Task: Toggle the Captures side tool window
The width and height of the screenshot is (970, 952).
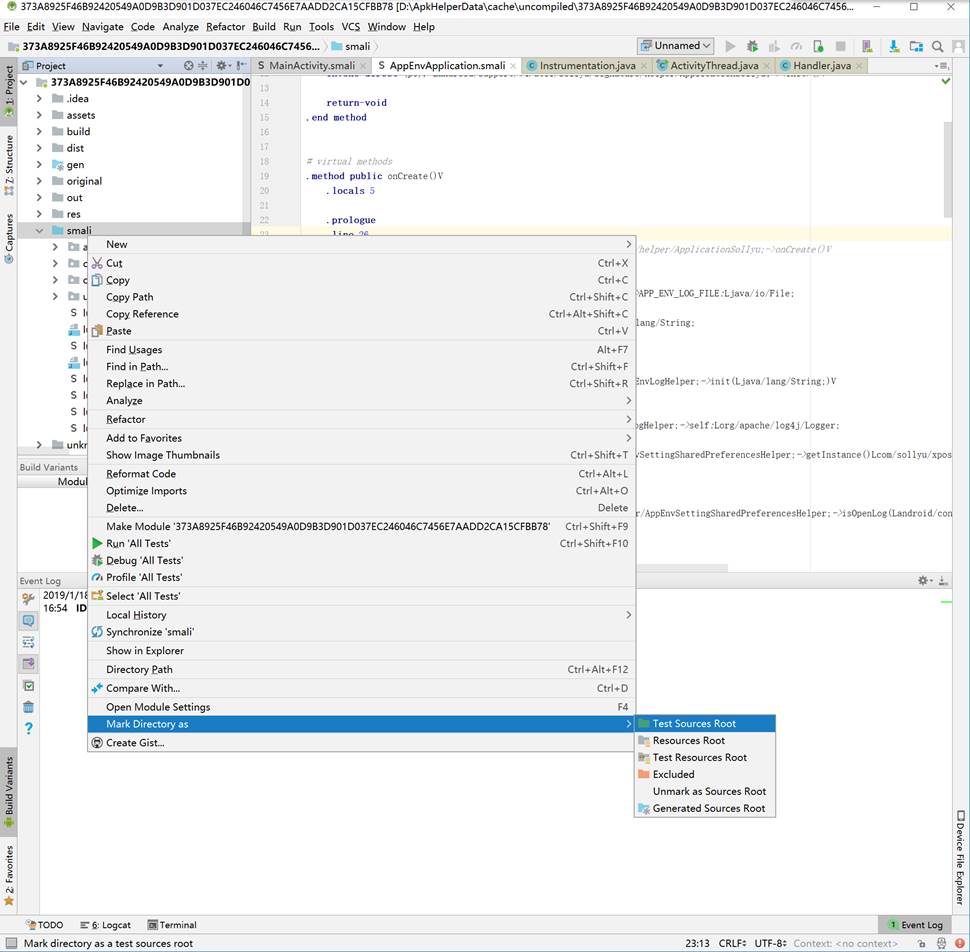Action: coord(9,238)
